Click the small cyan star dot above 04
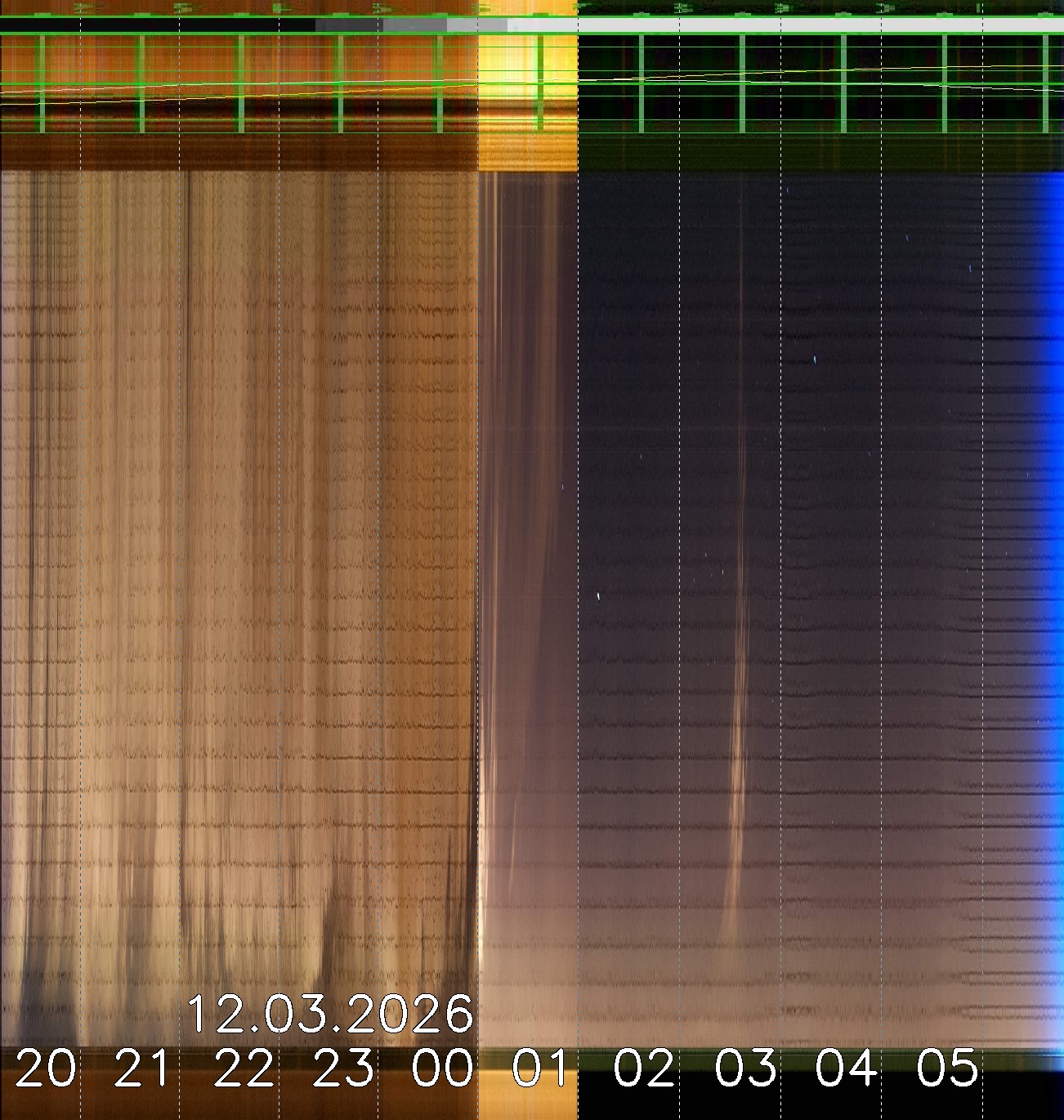The width and height of the screenshot is (1064, 1120). pos(814,360)
